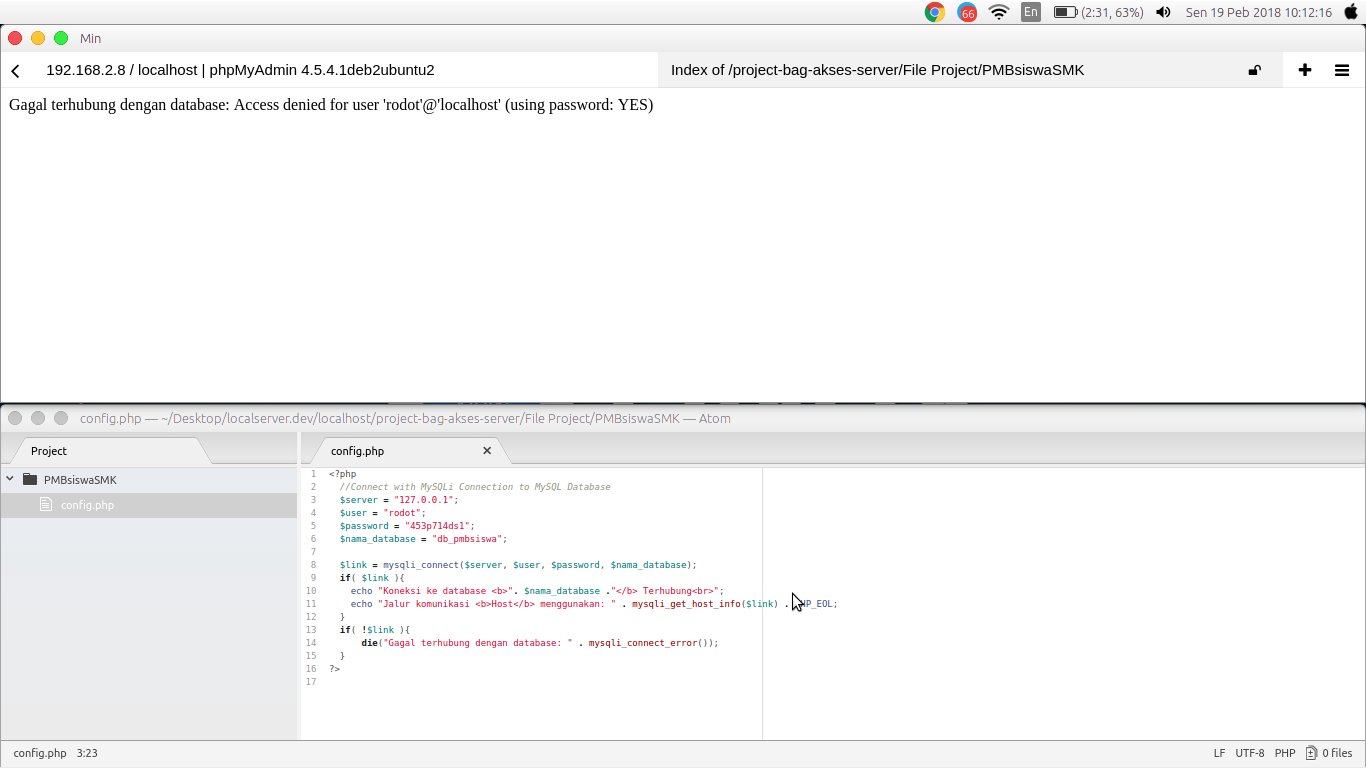
Task: Click the config.php file name in the status bar
Action: click(40, 753)
